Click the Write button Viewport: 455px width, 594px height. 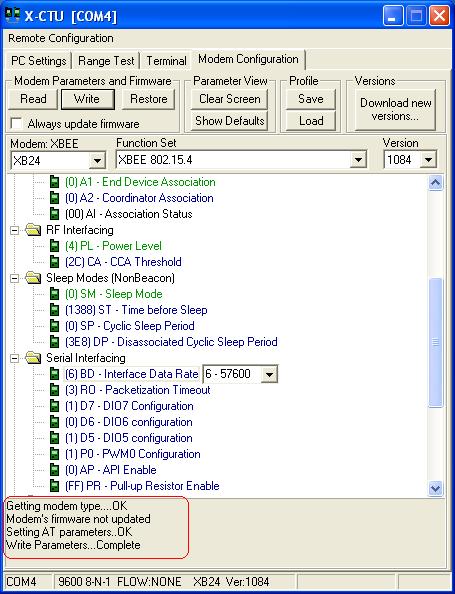point(87,99)
